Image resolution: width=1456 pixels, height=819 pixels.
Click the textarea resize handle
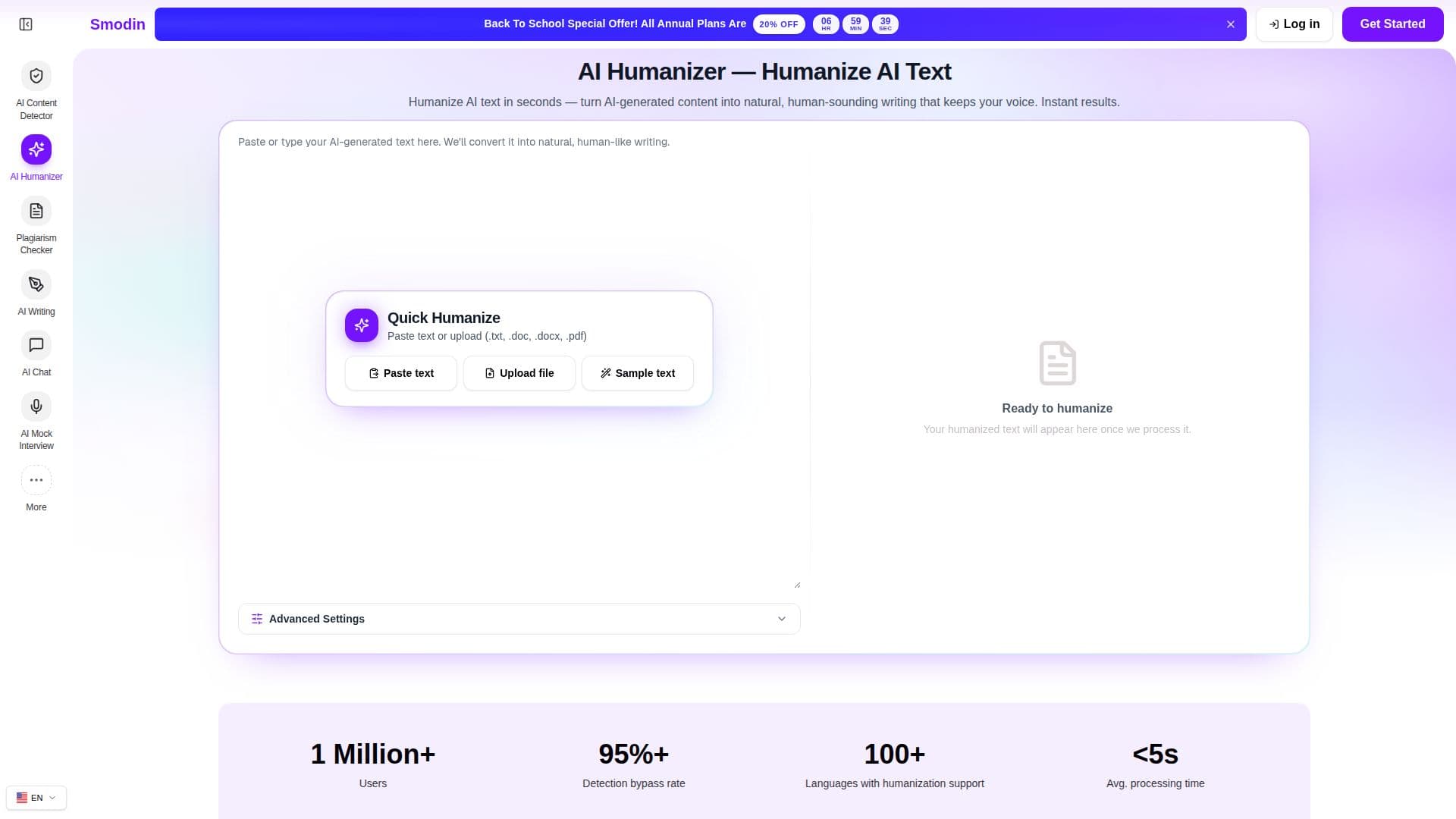797,585
